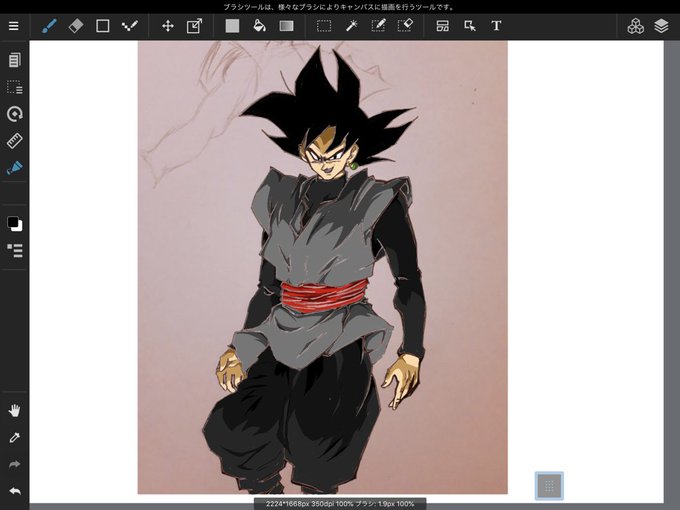Open the foreground/background color swatch
This screenshot has width=680, height=510.
(x=14, y=224)
